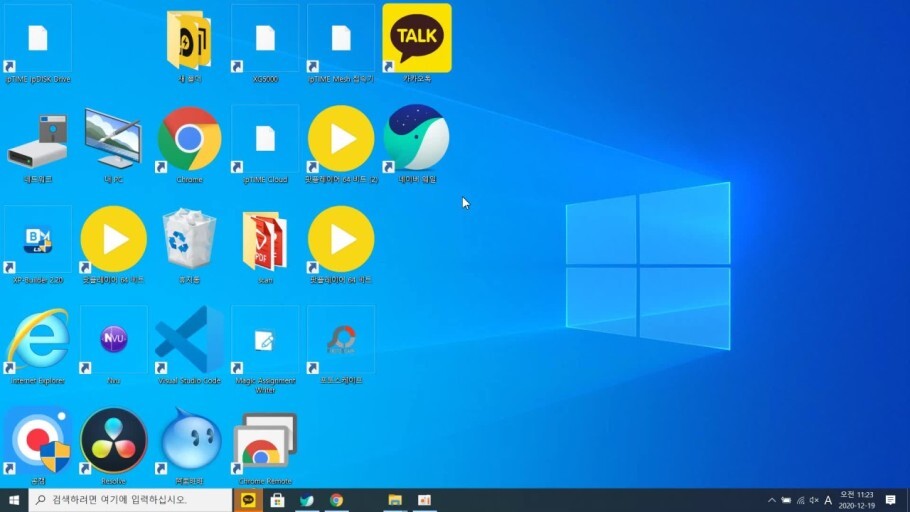Open the Wi-Fi network tray icon
The height and width of the screenshot is (512, 910).
(x=800, y=500)
